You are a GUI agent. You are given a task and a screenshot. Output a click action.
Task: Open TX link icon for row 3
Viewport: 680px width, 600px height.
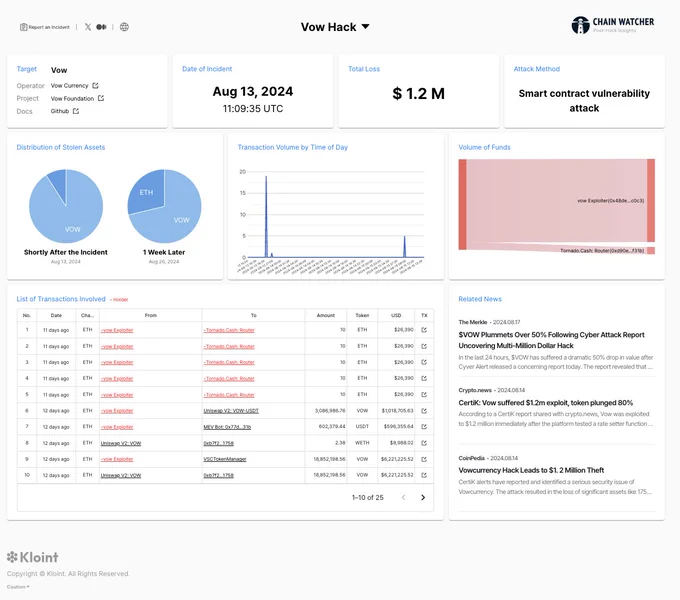(424, 362)
